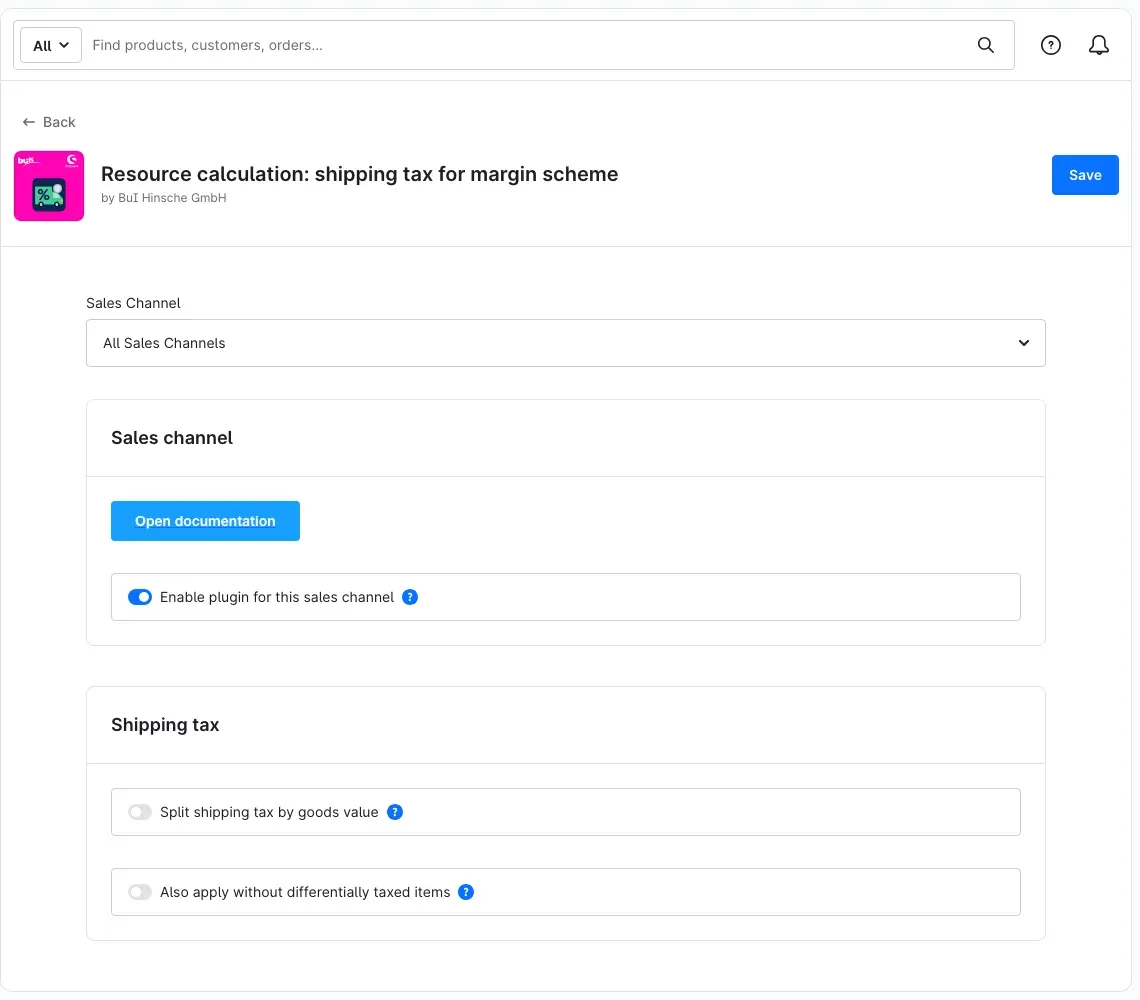Click the 'Shipping tax' card heading
The height and width of the screenshot is (1000, 1140).
coord(165,725)
